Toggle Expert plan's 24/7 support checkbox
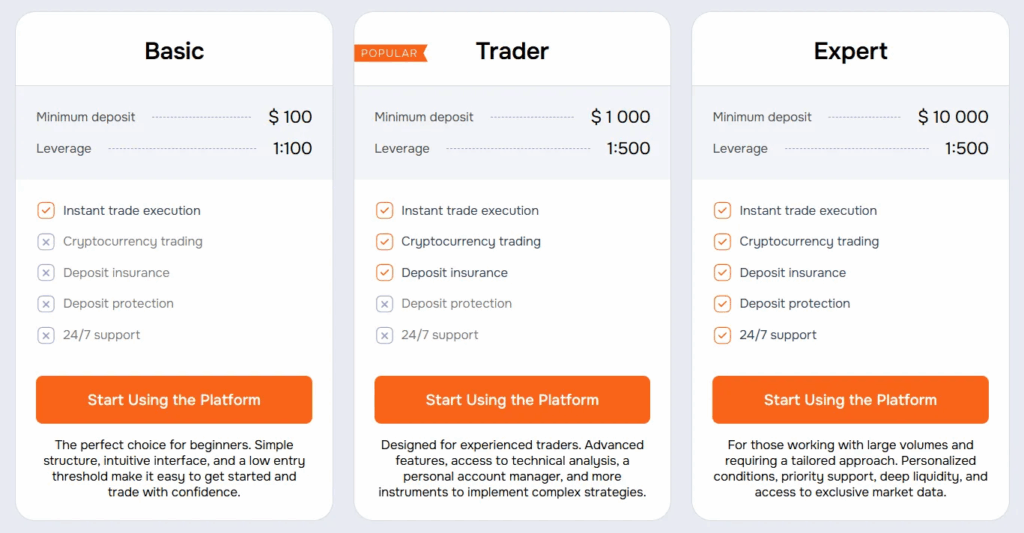The image size is (1024, 533). [722, 335]
